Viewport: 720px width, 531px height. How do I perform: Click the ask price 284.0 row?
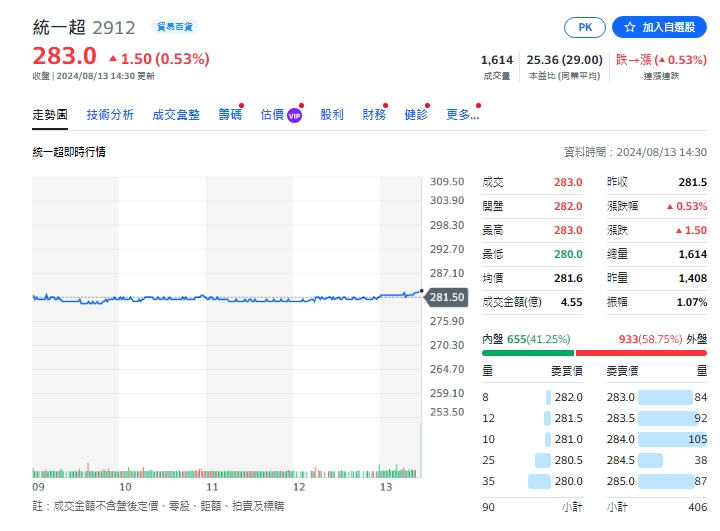coord(657,439)
